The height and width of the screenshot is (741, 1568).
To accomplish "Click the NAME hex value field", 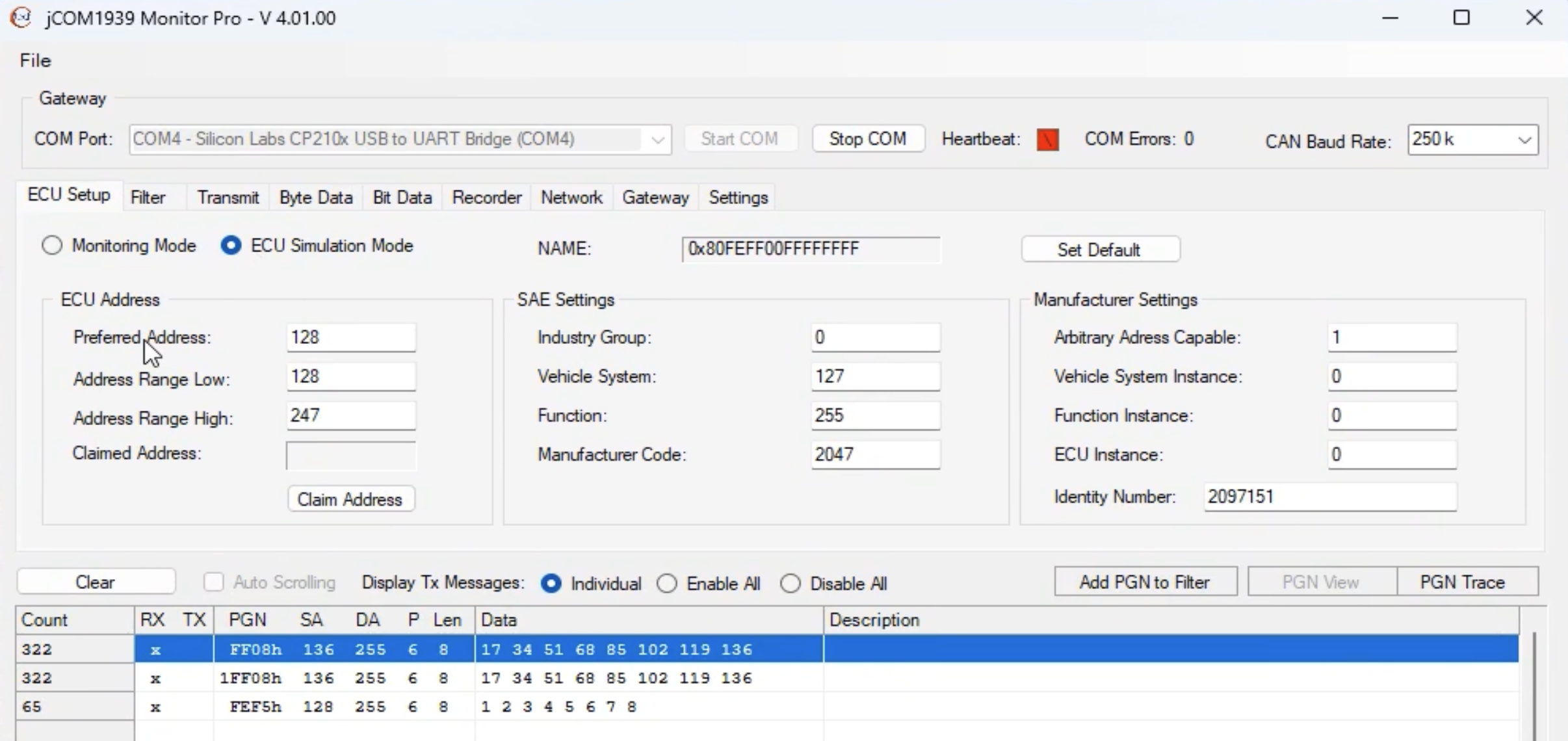I will (x=811, y=249).
